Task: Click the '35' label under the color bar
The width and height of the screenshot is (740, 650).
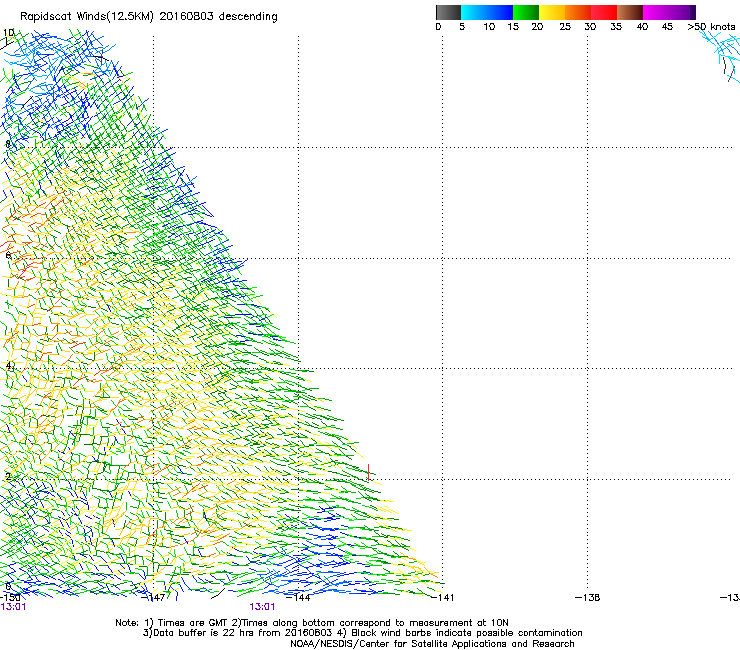Action: [616, 27]
